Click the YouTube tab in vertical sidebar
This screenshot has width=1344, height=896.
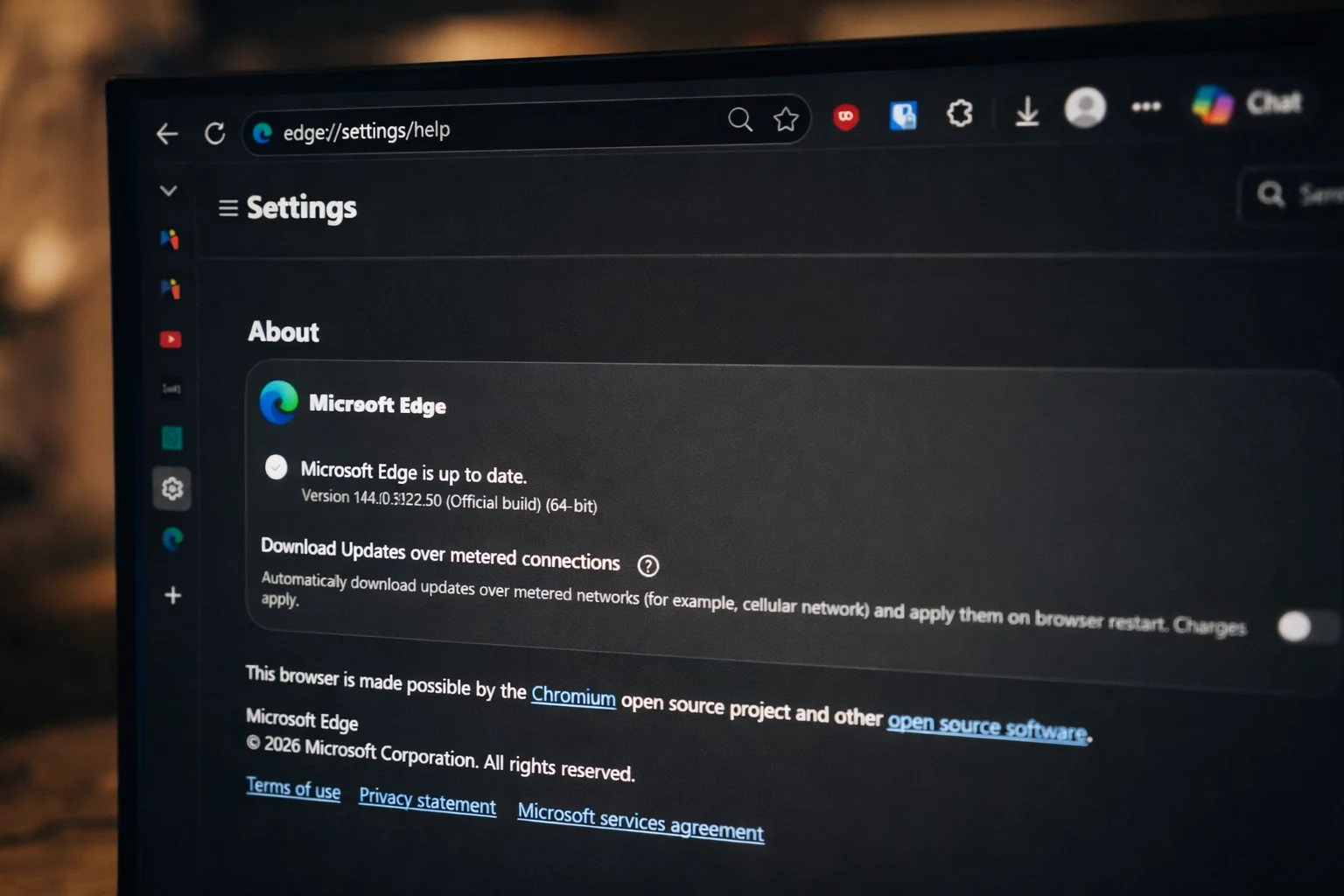pyautogui.click(x=171, y=339)
